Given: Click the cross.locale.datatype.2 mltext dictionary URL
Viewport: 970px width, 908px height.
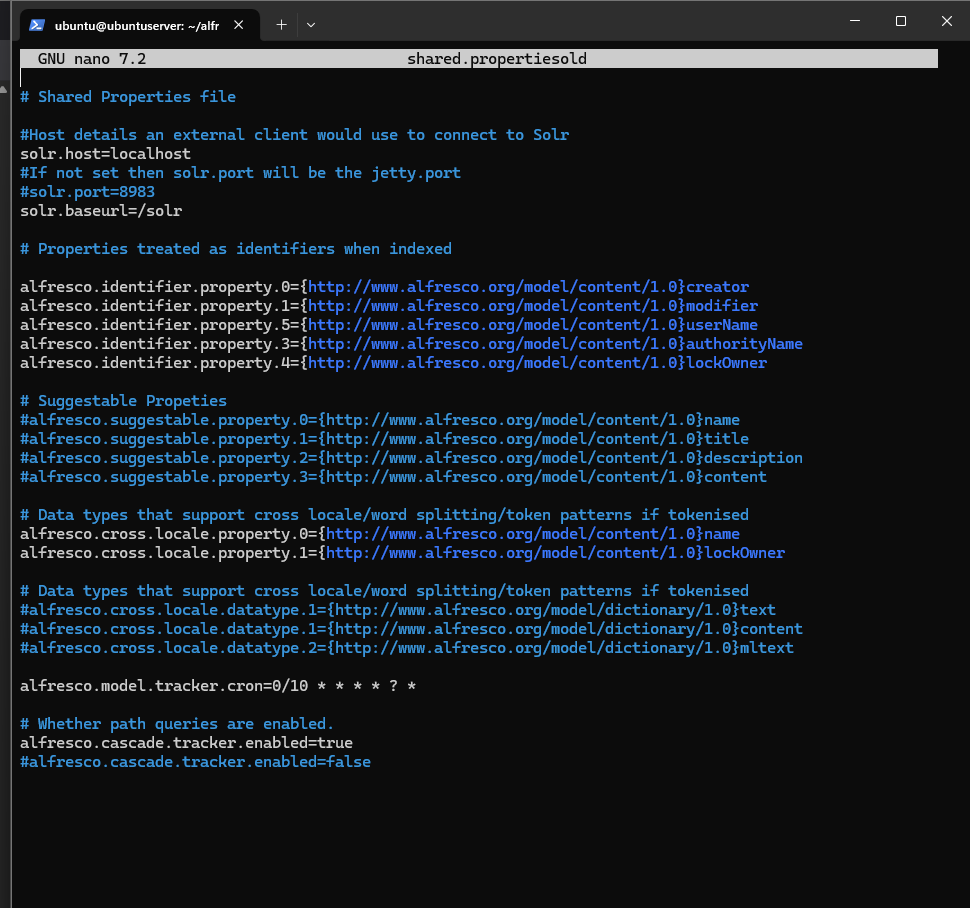Looking at the screenshot, I should coord(535,648).
